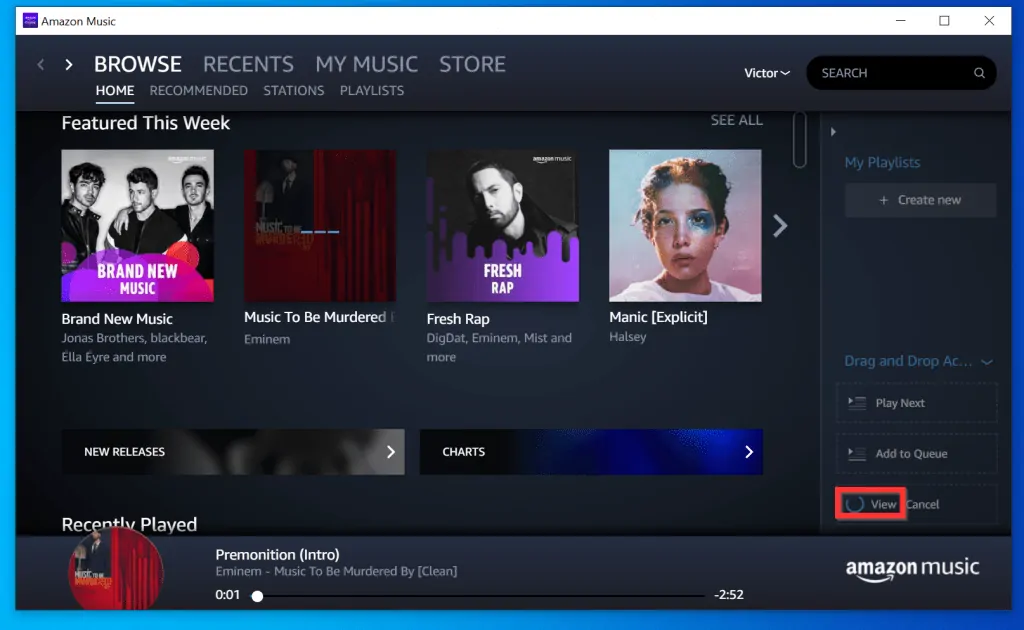
Task: Open the STORE section
Action: pyautogui.click(x=472, y=64)
